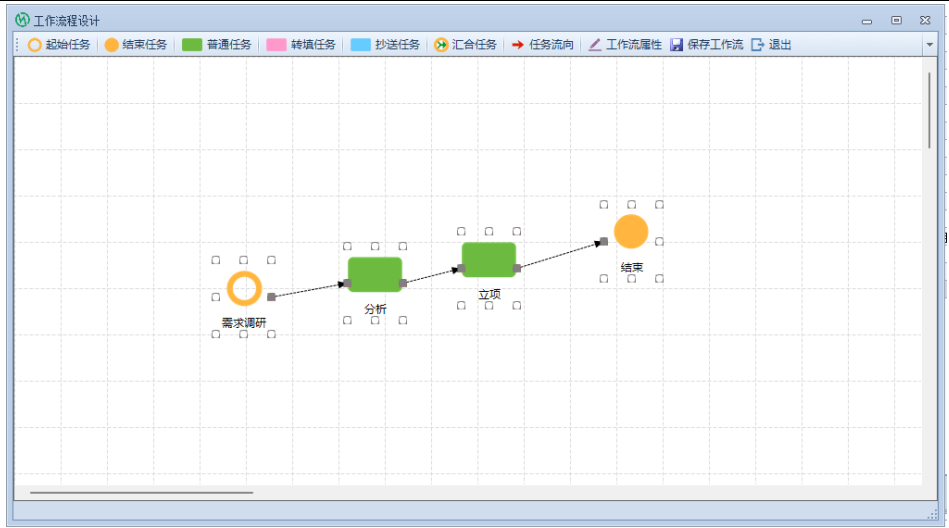Click the vertical scrollbar on the right

(x=929, y=110)
